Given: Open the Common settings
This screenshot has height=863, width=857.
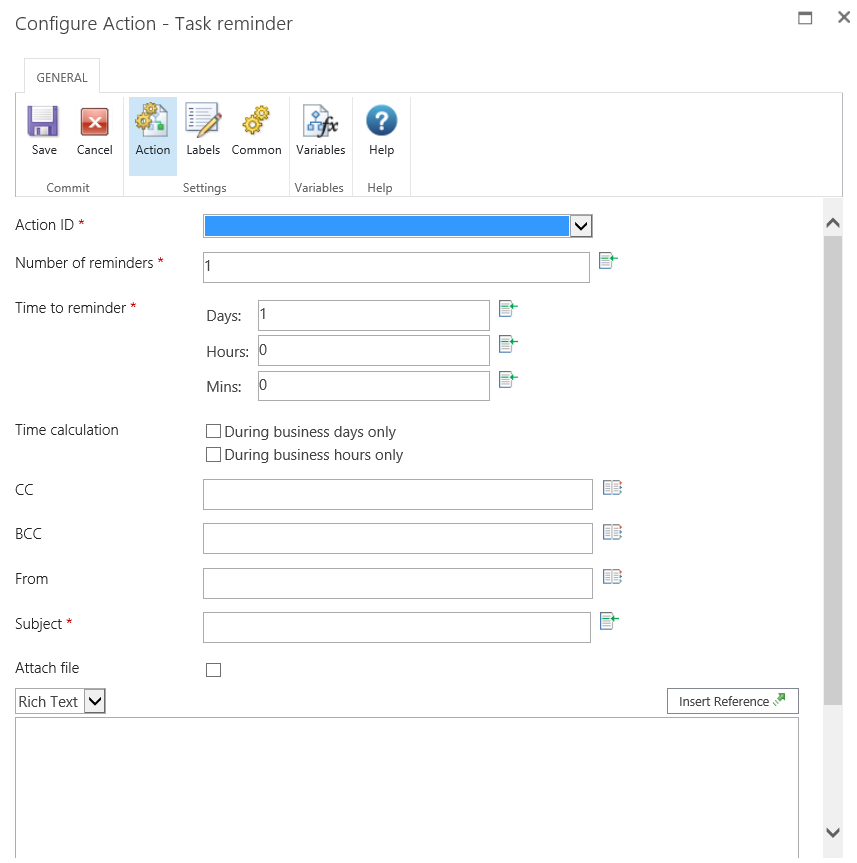Looking at the screenshot, I should [256, 123].
